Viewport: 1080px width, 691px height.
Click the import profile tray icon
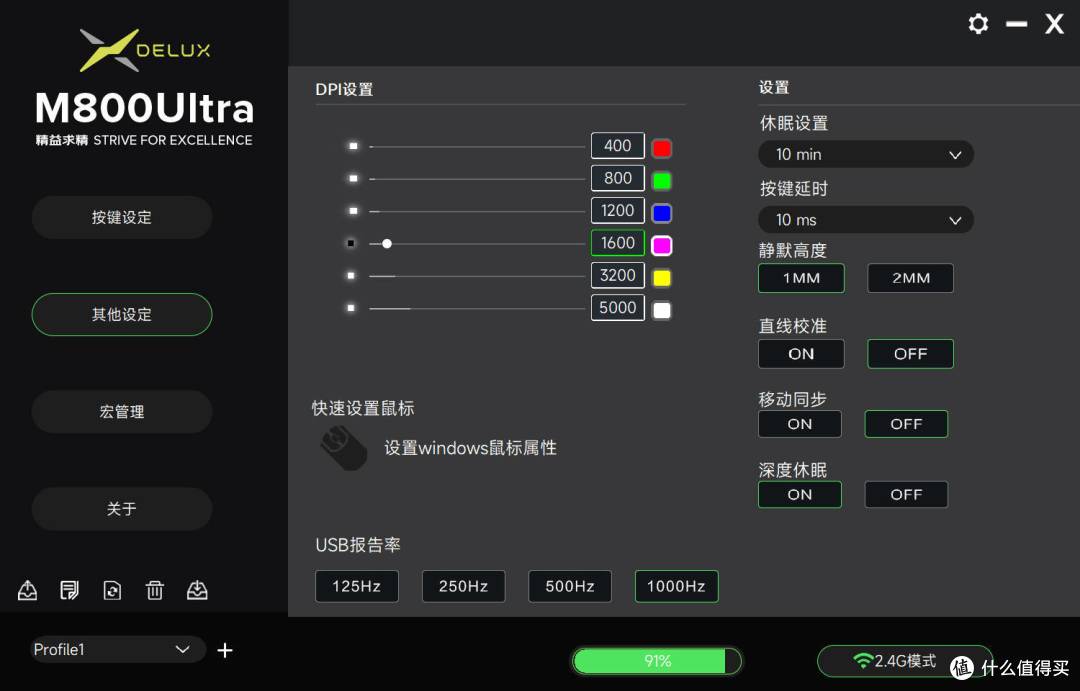(197, 590)
